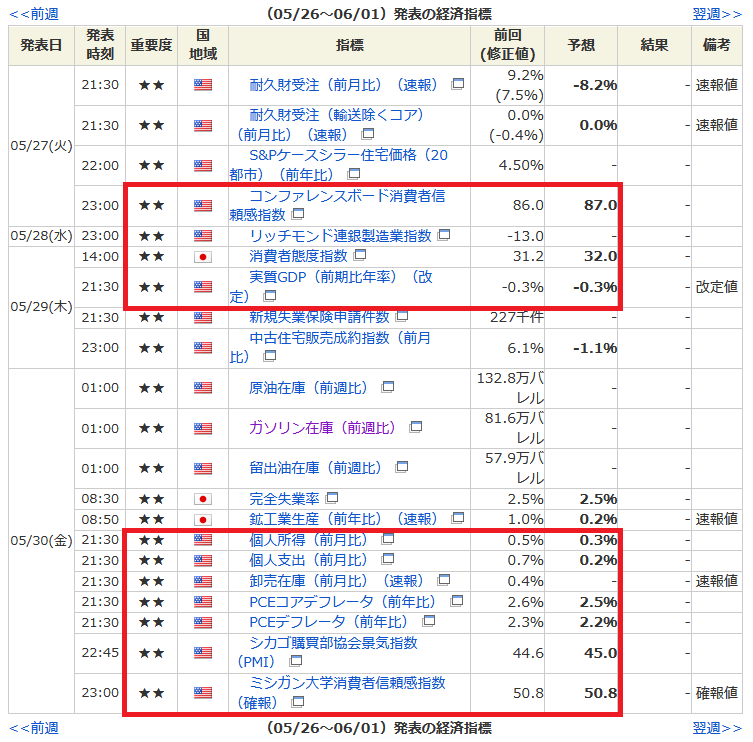Click the popup icon beside 耐久財受注（前月比）（速報）

coord(458,85)
